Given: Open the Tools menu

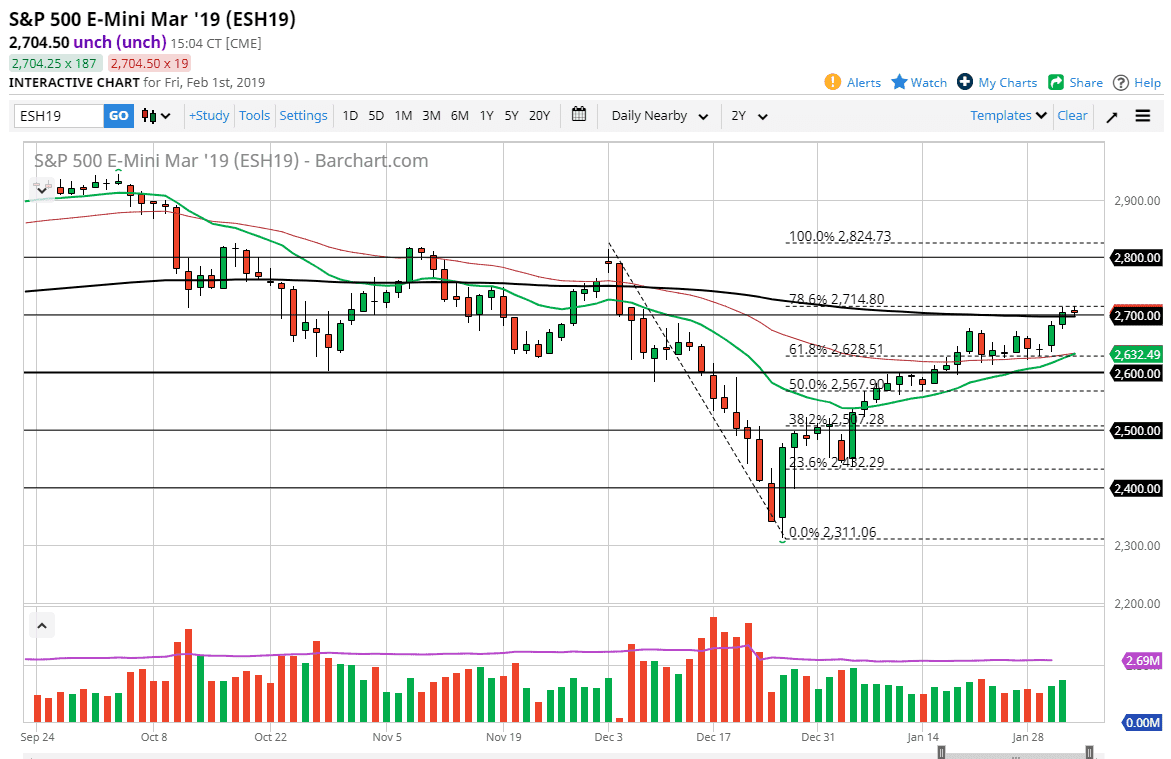Looking at the screenshot, I should (254, 115).
